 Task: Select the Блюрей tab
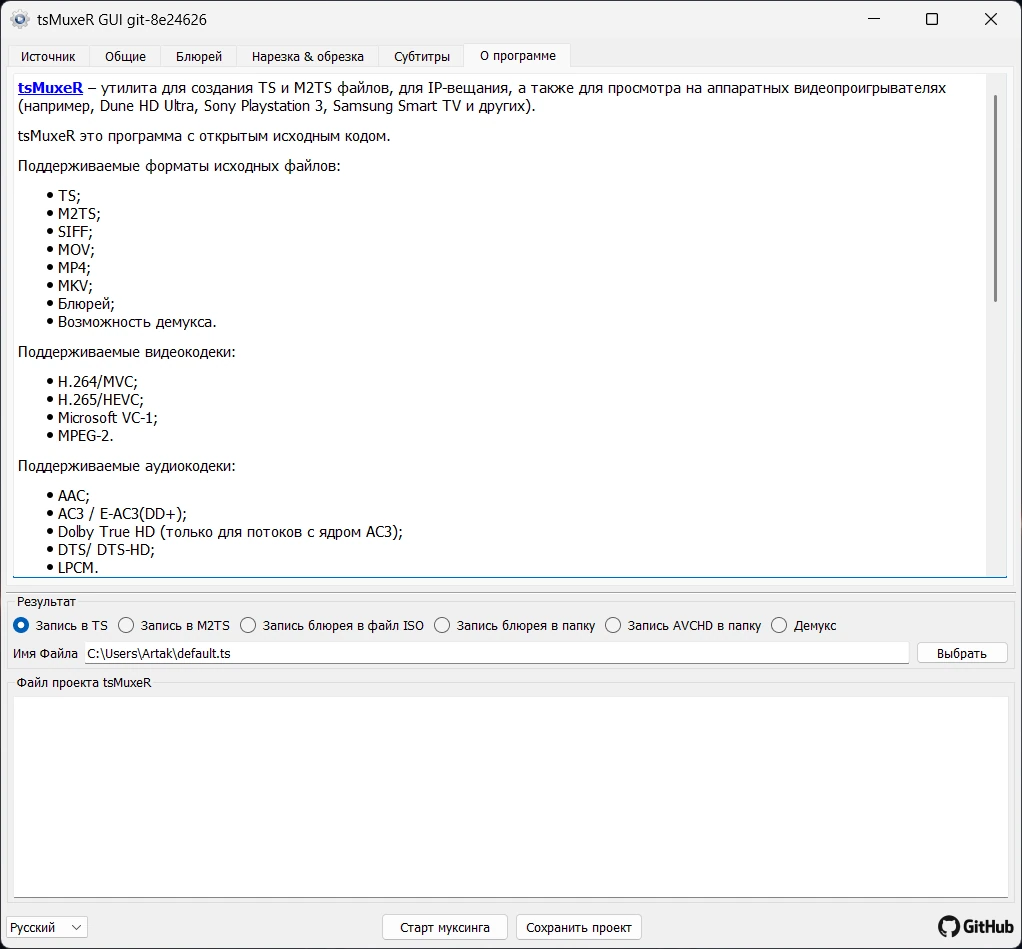pos(199,57)
